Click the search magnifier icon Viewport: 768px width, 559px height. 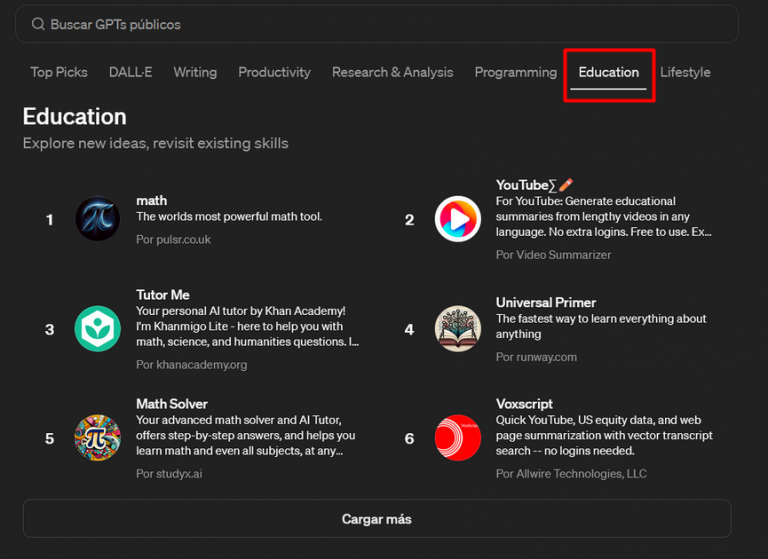tap(38, 24)
